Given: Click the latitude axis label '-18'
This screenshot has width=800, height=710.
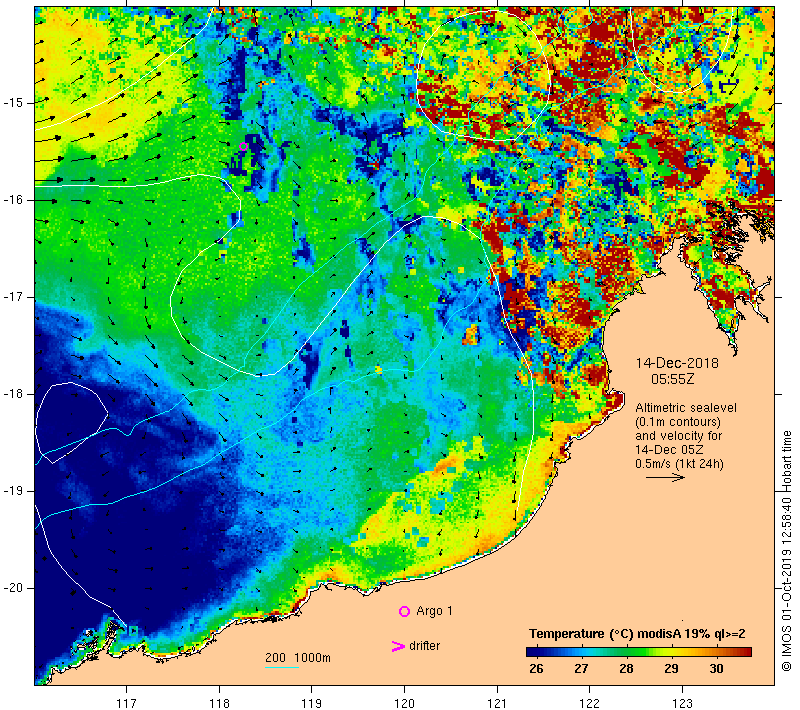Looking at the screenshot, I should [13, 394].
